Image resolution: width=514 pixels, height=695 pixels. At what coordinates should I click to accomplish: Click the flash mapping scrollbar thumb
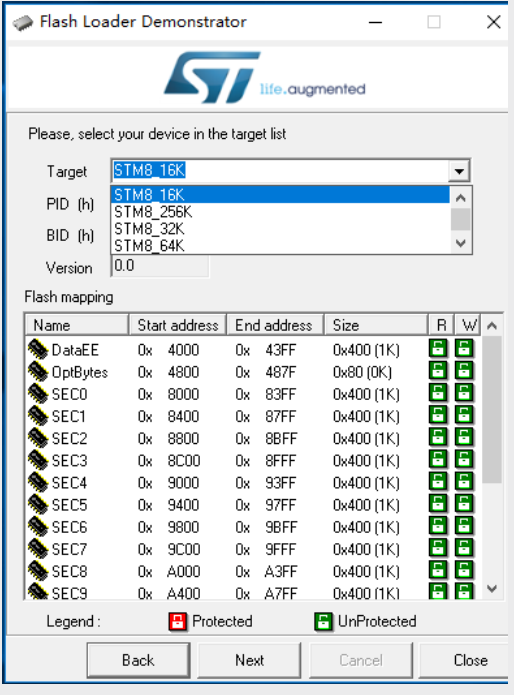[x=492, y=410]
